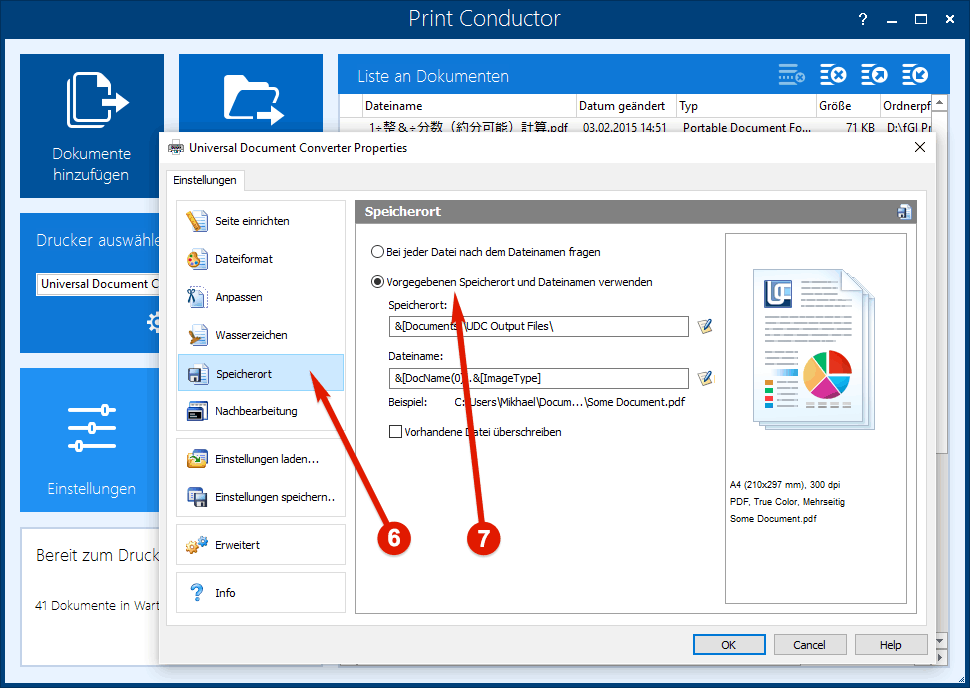Click list icon with down-left arrow
The image size is (970, 688).
915,75
